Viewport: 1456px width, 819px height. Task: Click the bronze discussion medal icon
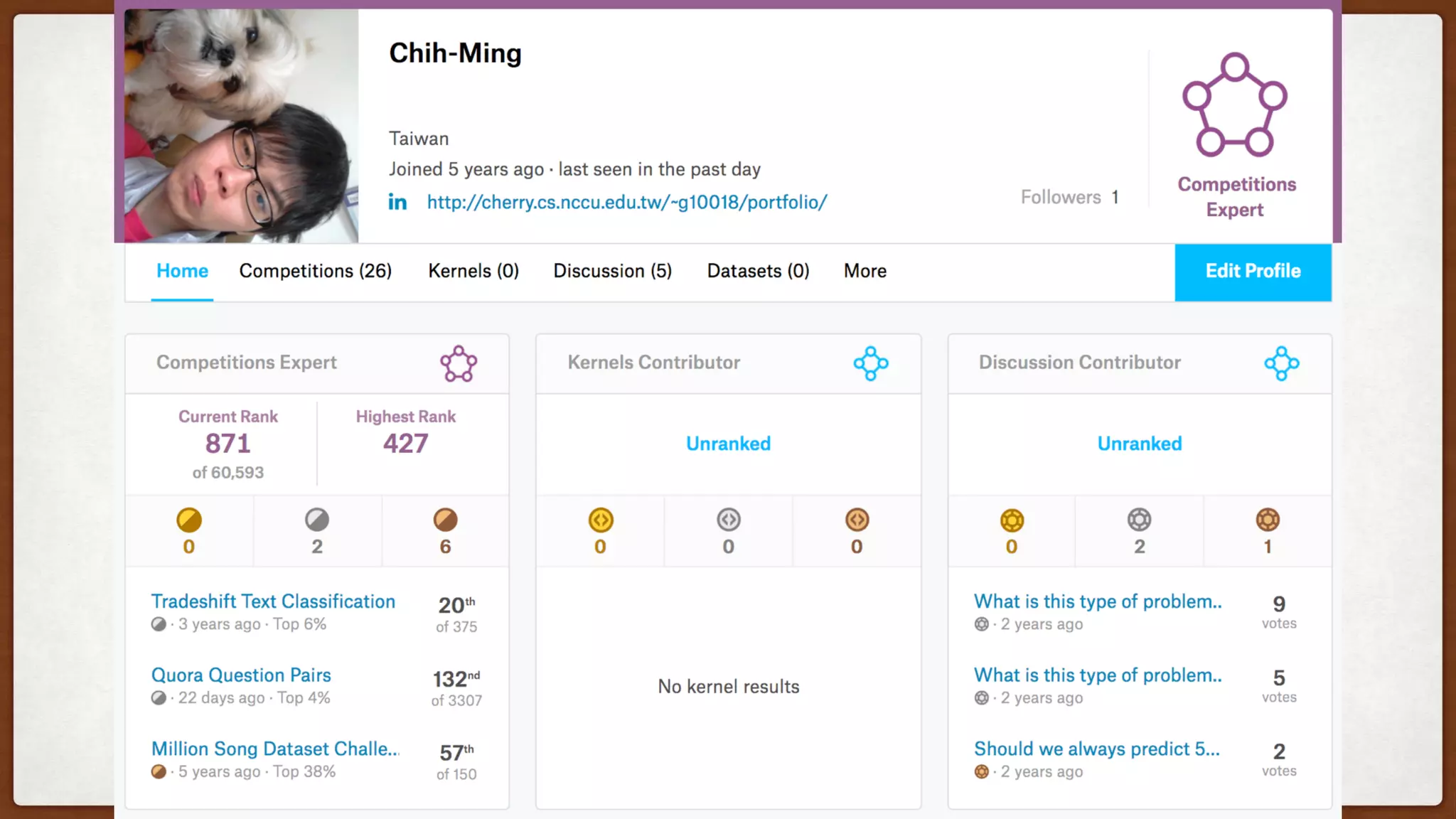(1267, 520)
